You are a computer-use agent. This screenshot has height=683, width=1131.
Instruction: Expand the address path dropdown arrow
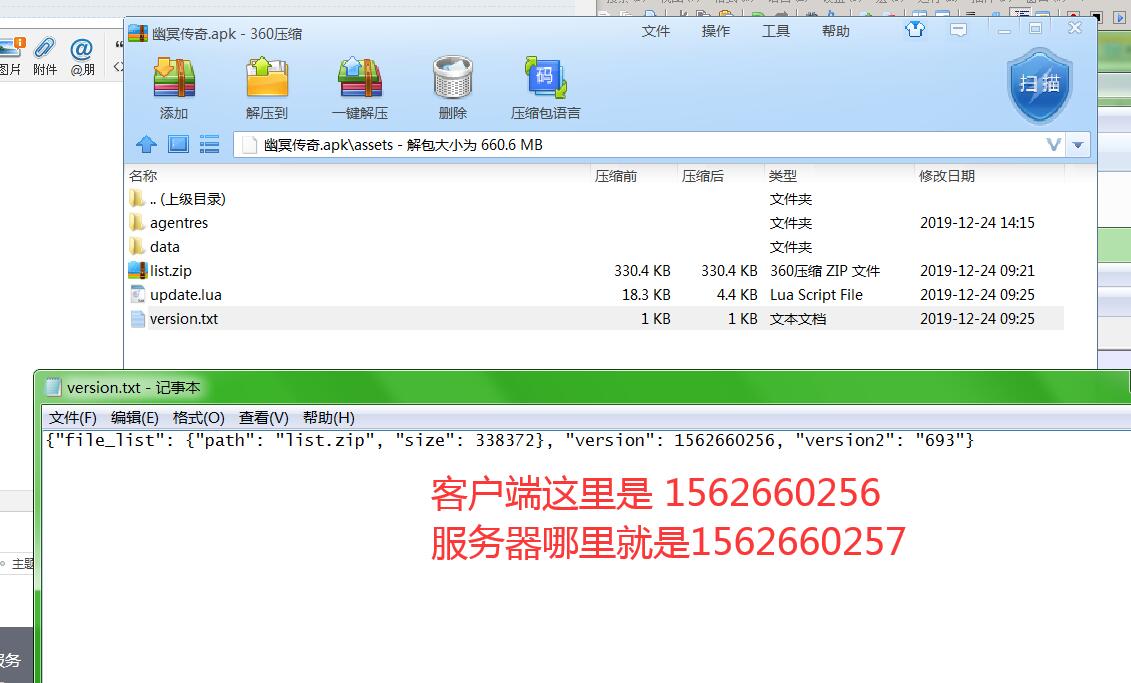point(1078,145)
